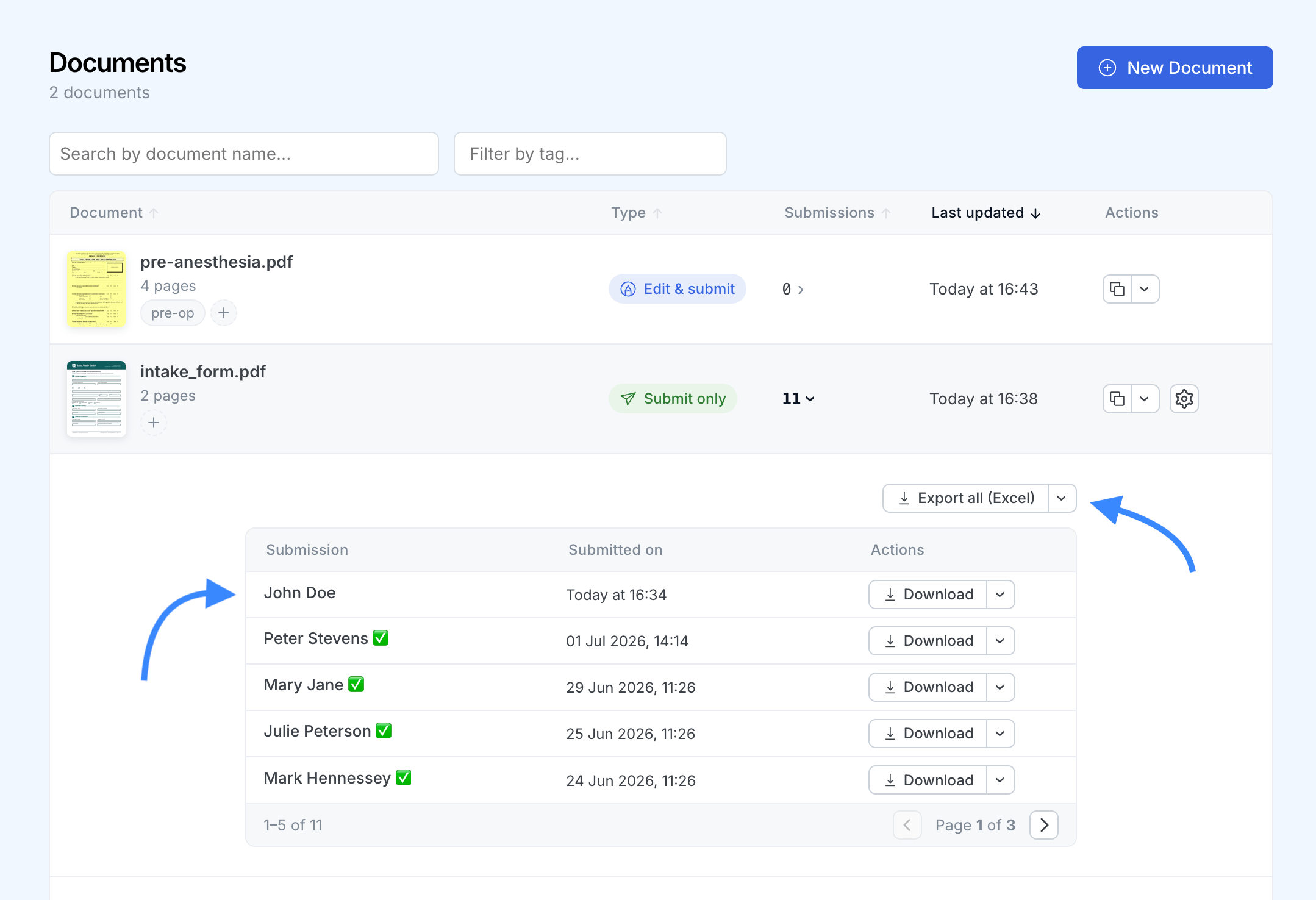Sort by Last updated column
Screen dimensions: 1316x900
click(x=985, y=213)
